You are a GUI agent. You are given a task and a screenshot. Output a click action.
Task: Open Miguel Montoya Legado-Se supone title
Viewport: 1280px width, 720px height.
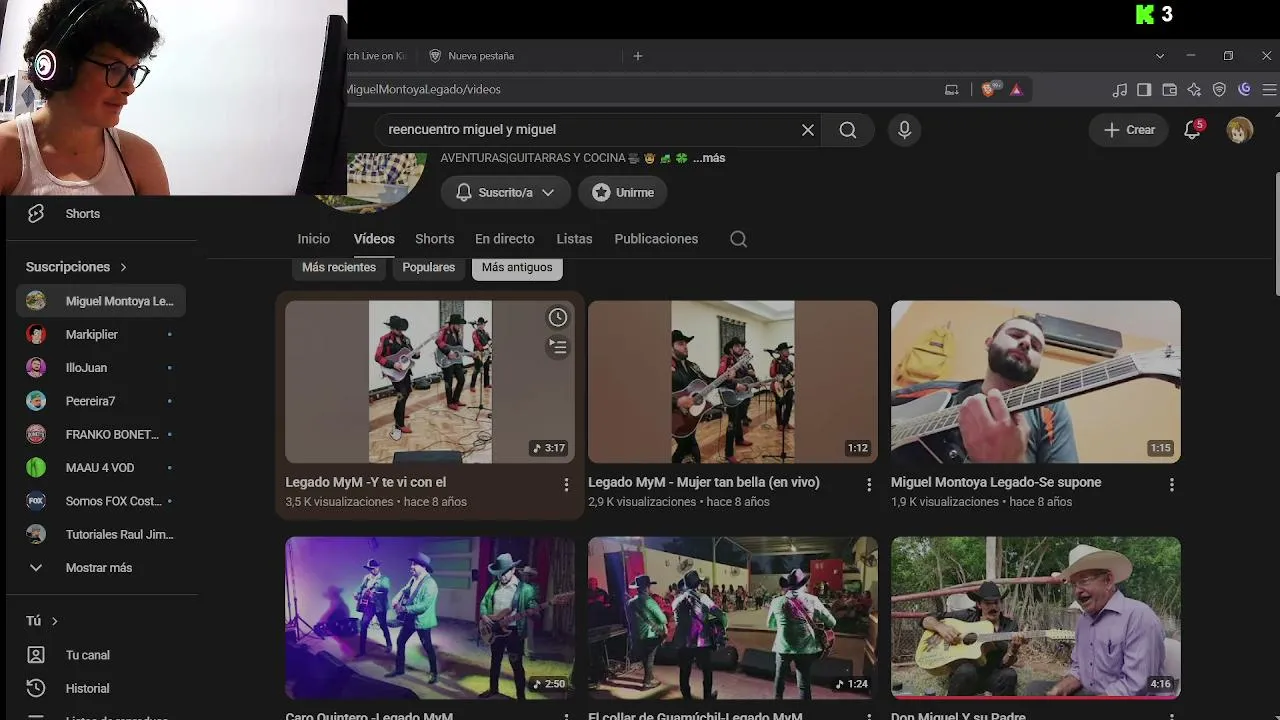(996, 482)
